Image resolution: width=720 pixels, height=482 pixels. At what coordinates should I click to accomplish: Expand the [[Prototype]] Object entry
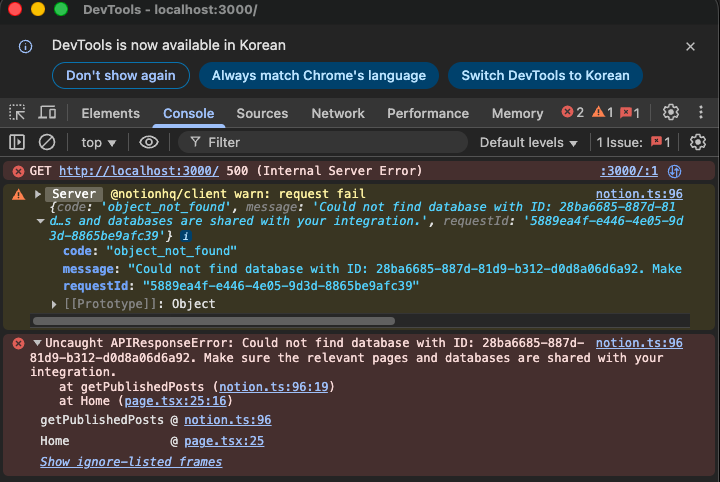click(55, 304)
